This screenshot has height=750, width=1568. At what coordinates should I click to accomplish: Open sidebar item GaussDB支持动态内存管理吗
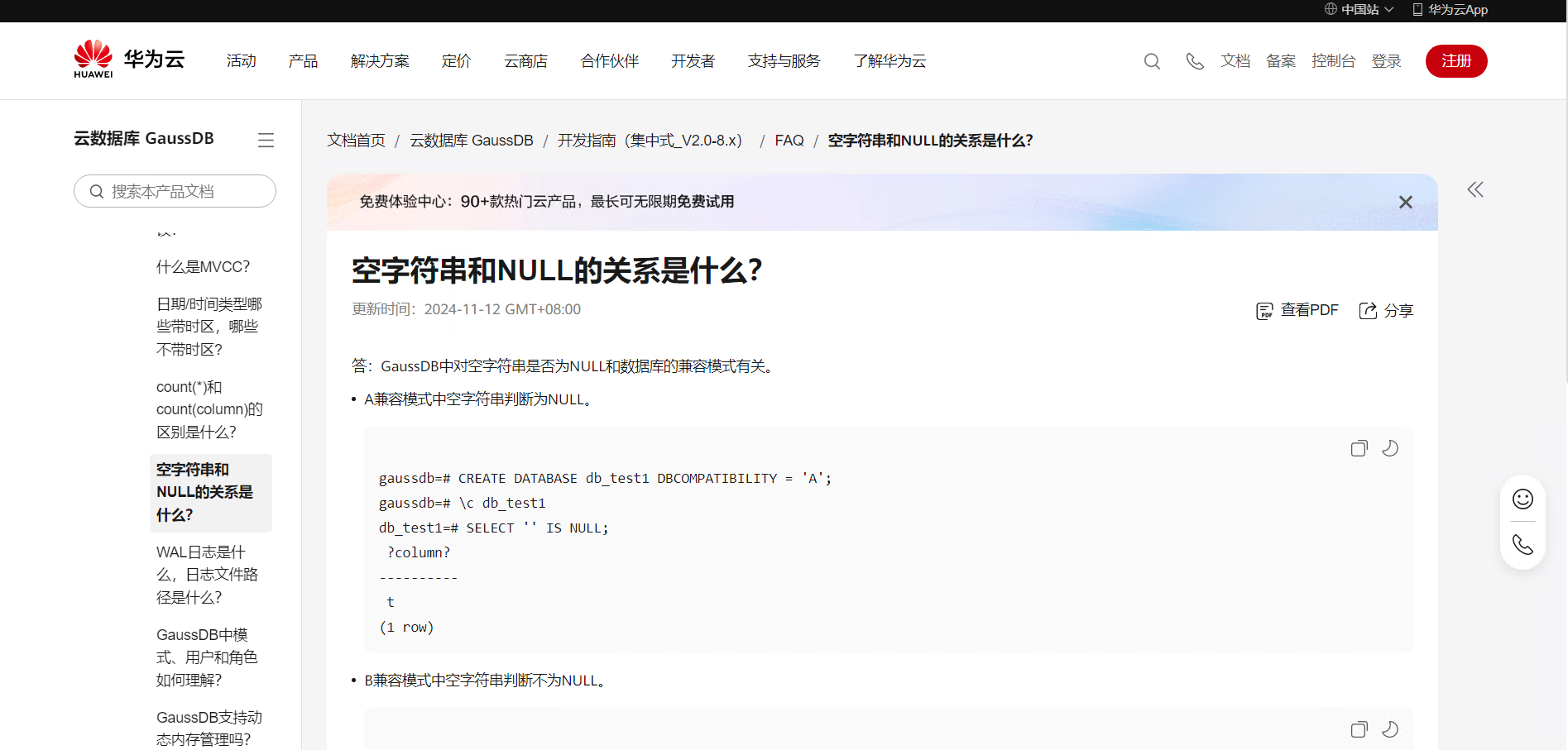pos(209,729)
